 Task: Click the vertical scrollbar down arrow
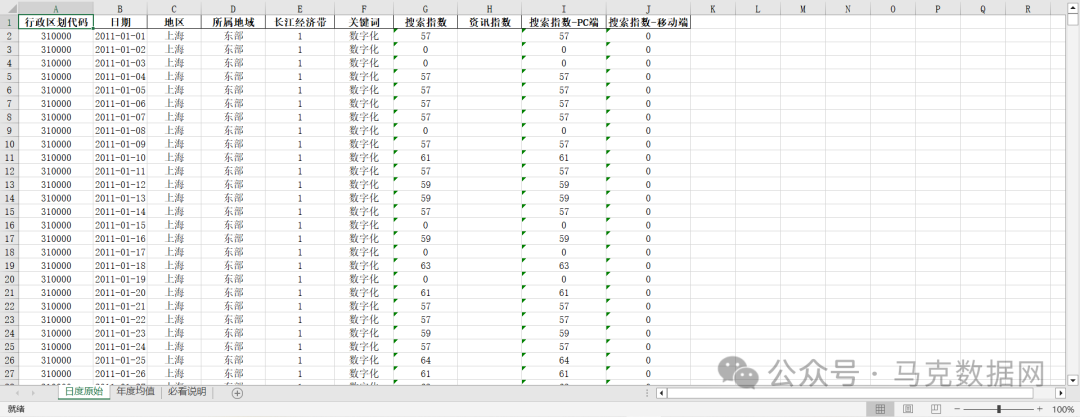pyautogui.click(x=1073, y=380)
